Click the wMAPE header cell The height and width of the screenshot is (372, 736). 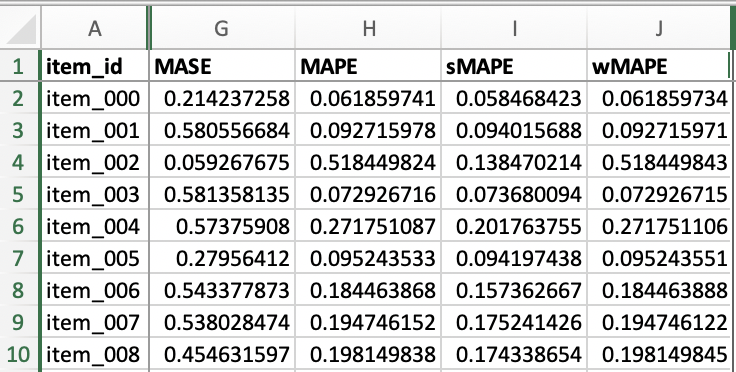coord(659,66)
